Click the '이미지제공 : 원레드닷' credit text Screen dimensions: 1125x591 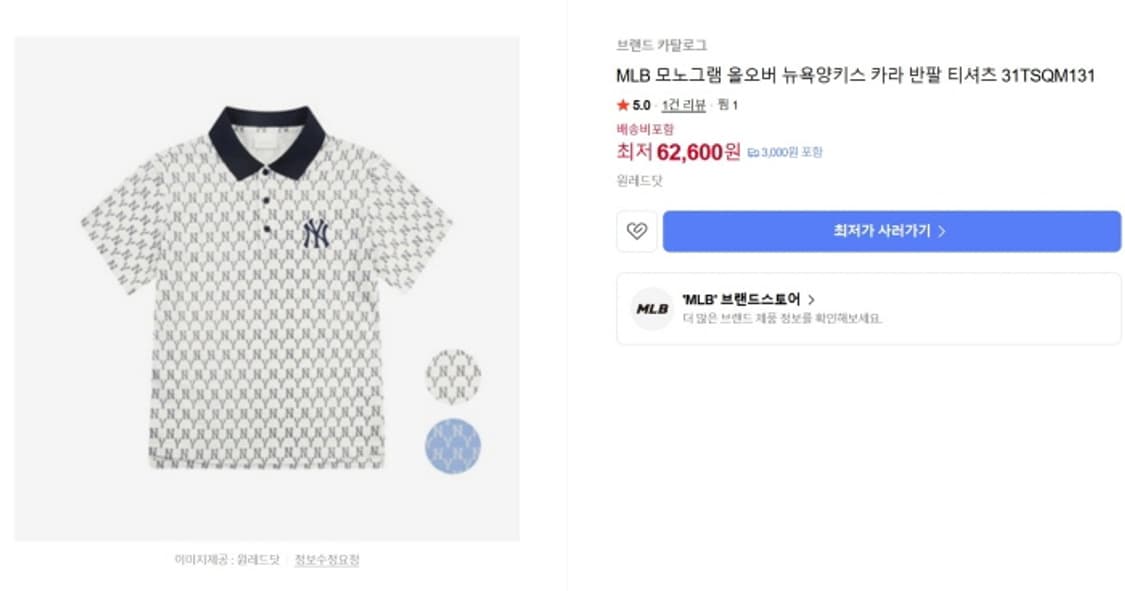pos(227,559)
